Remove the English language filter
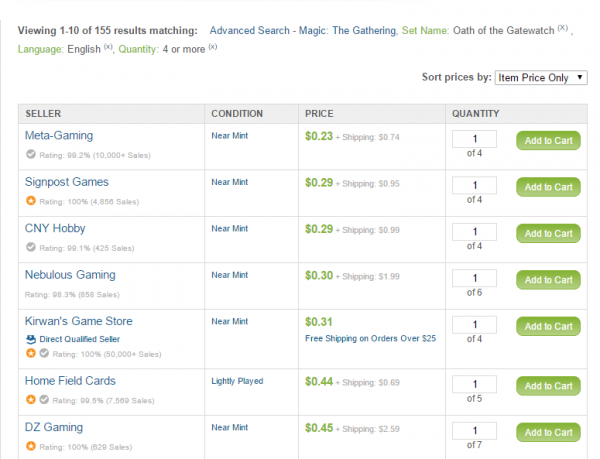Image resolution: width=600 pixels, height=459 pixels. tap(108, 48)
